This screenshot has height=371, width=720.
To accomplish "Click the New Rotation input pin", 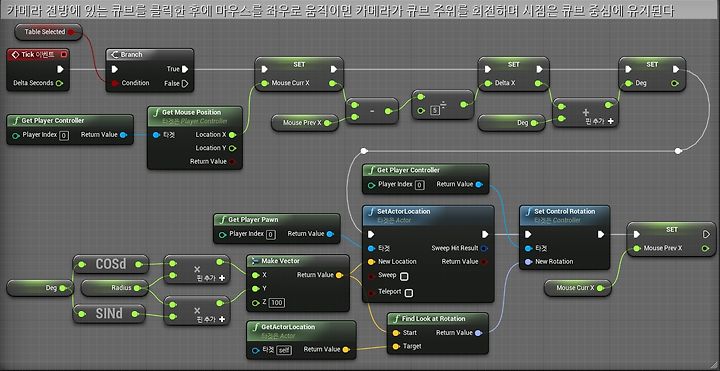I will point(529,262).
